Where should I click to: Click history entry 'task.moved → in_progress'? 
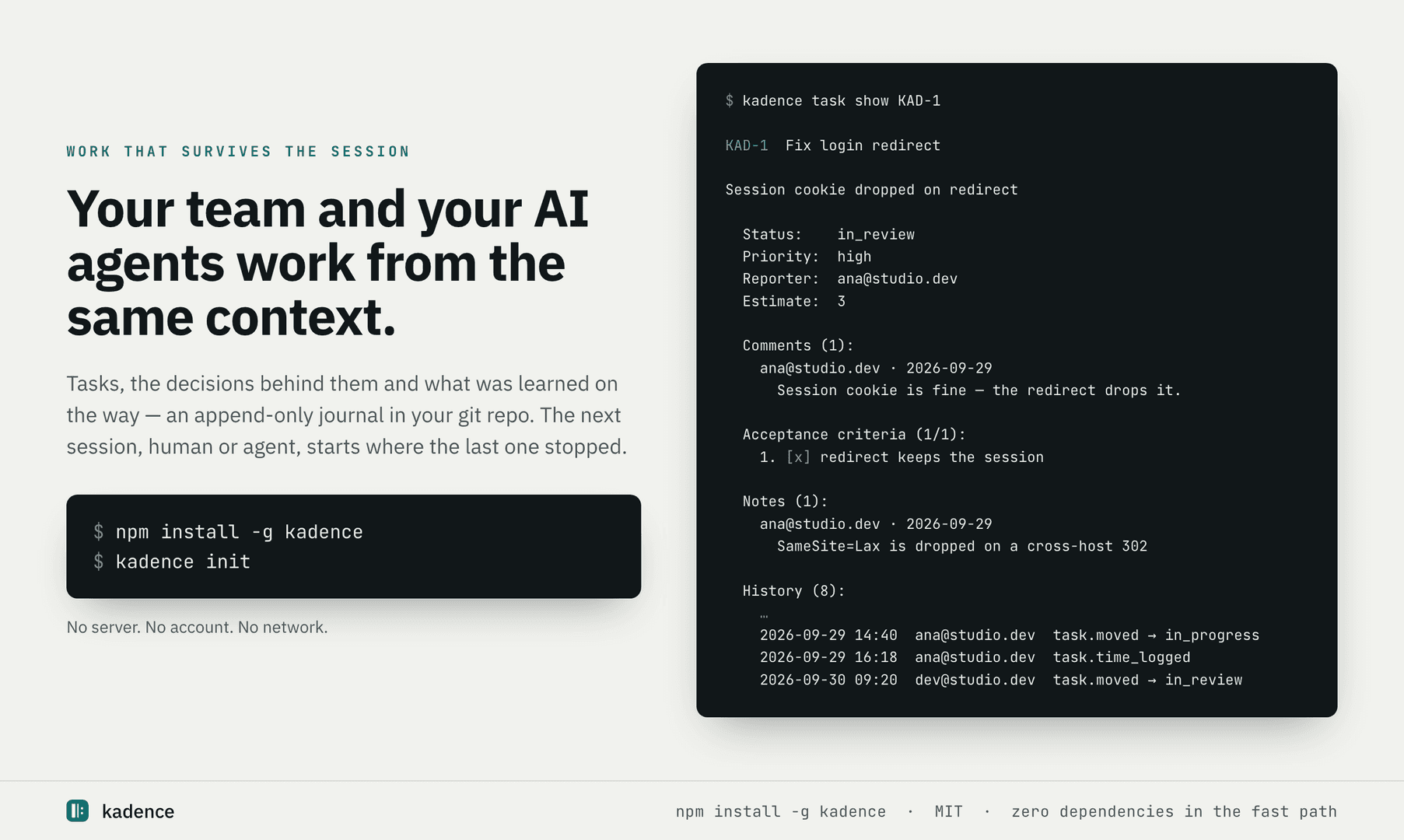pyautogui.click(x=1156, y=635)
